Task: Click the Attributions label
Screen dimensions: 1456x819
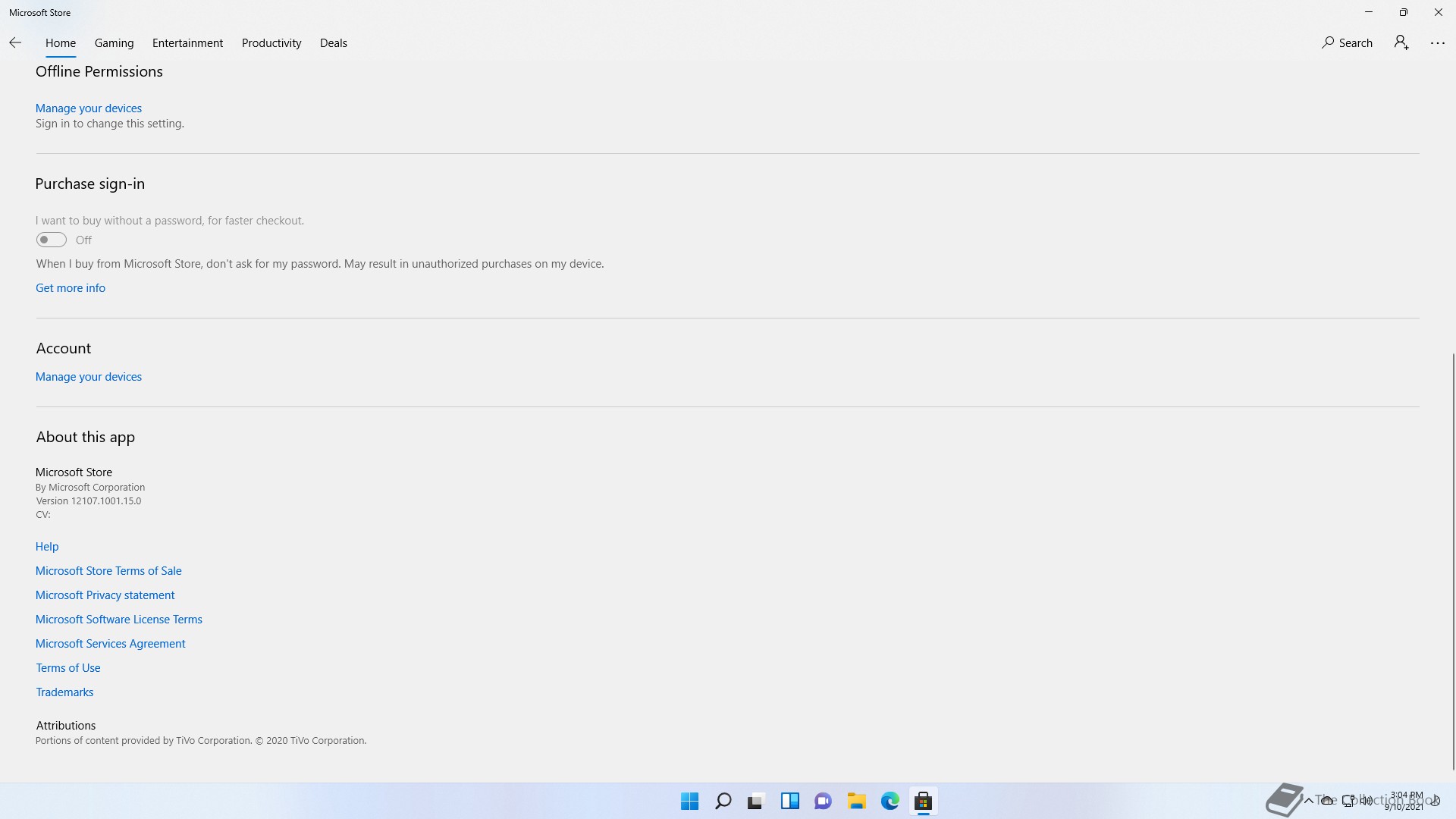Action: click(66, 726)
